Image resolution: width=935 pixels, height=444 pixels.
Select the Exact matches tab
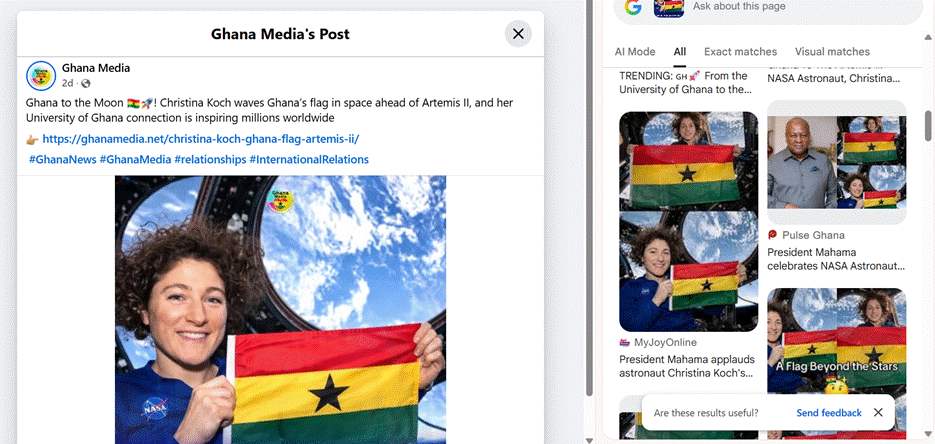tap(740, 52)
